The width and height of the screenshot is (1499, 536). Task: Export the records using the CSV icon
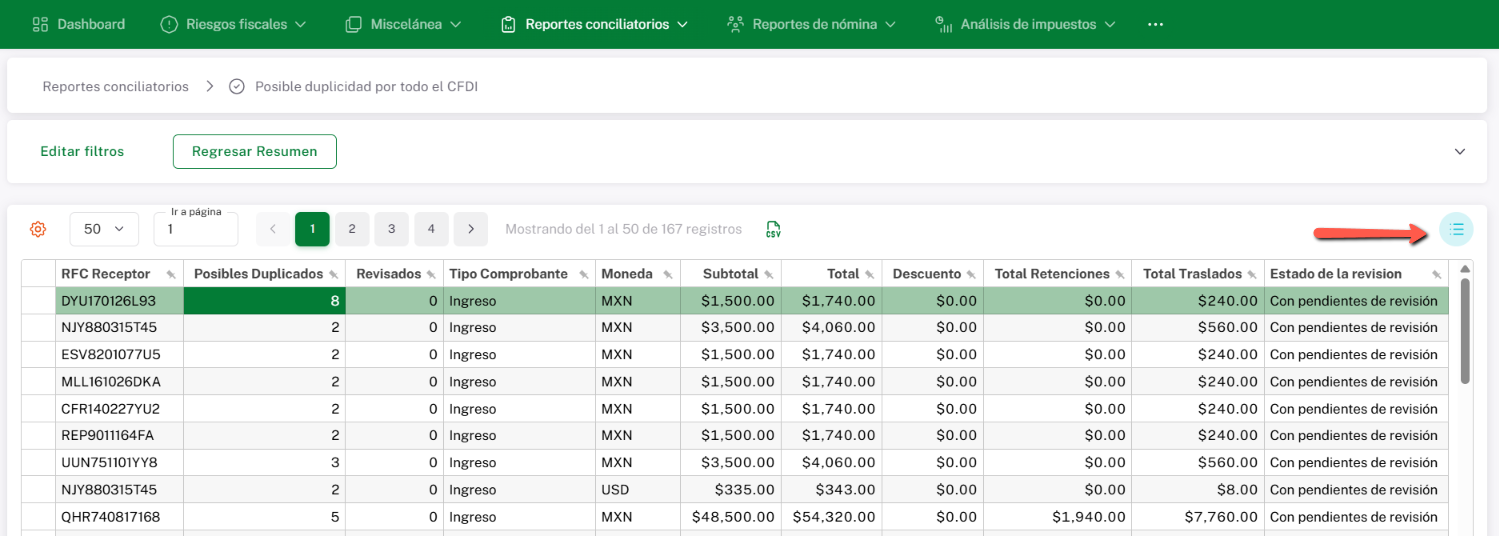point(773,229)
